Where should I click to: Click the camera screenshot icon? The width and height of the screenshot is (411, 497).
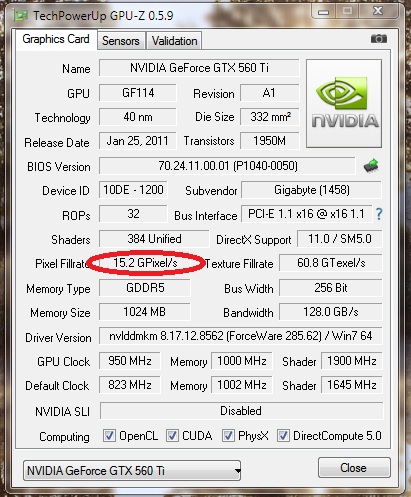379,39
